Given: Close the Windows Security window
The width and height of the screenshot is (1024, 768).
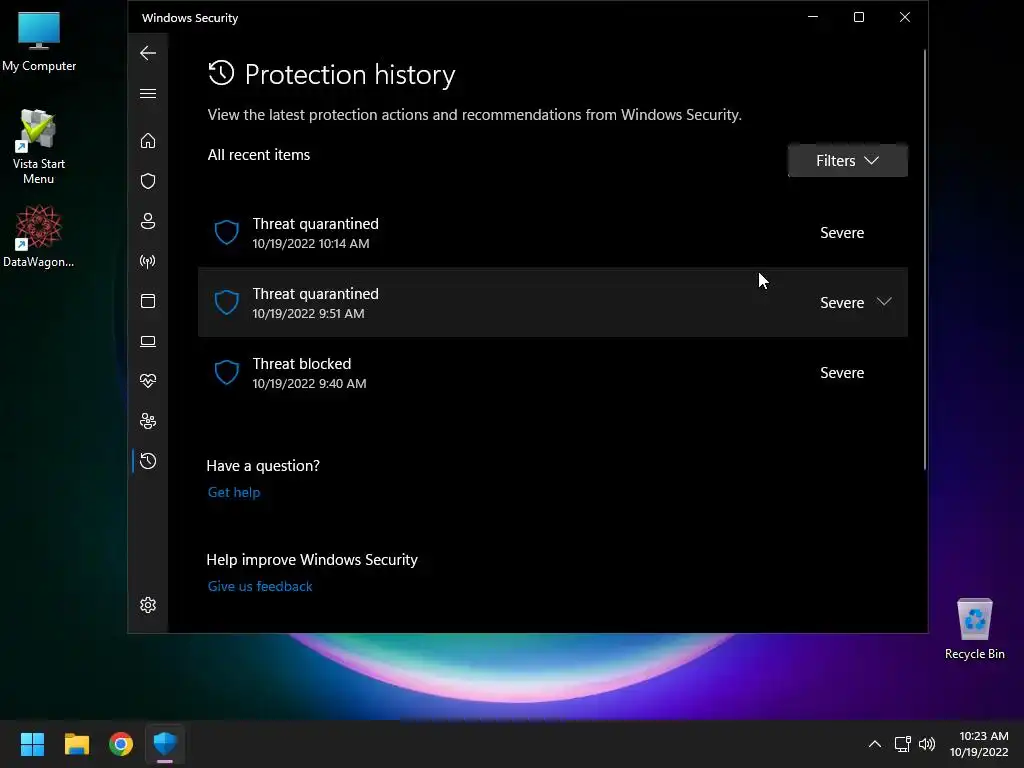Looking at the screenshot, I should pos(904,17).
